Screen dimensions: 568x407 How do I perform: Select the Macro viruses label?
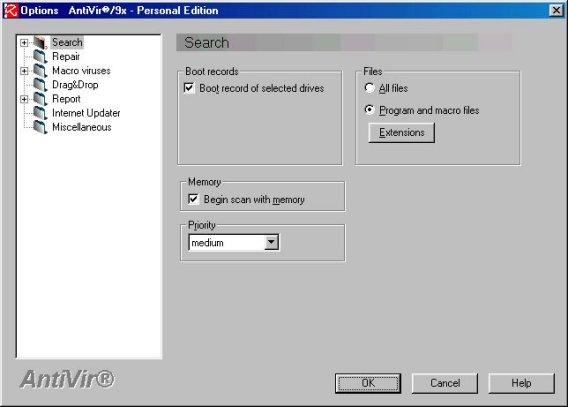(x=81, y=71)
